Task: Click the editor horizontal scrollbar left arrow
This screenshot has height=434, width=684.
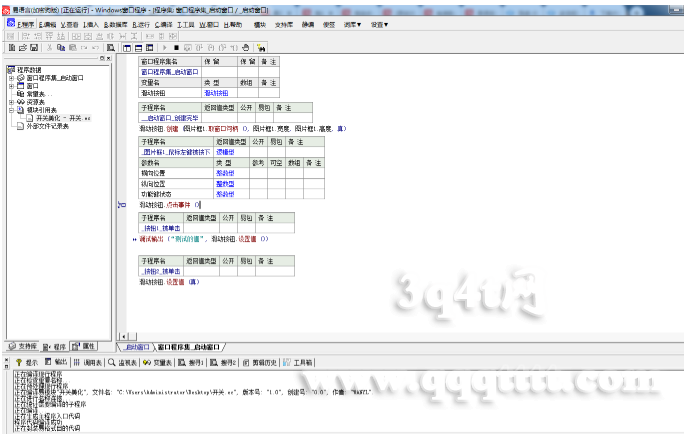Action: tap(123, 336)
